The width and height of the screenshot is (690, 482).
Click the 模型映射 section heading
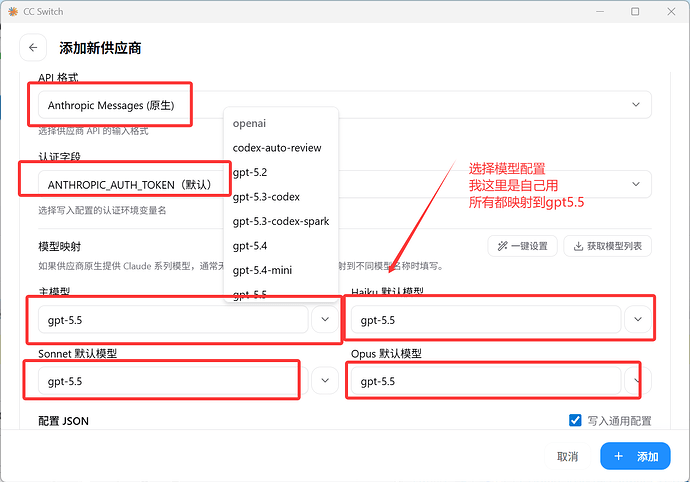click(59, 247)
